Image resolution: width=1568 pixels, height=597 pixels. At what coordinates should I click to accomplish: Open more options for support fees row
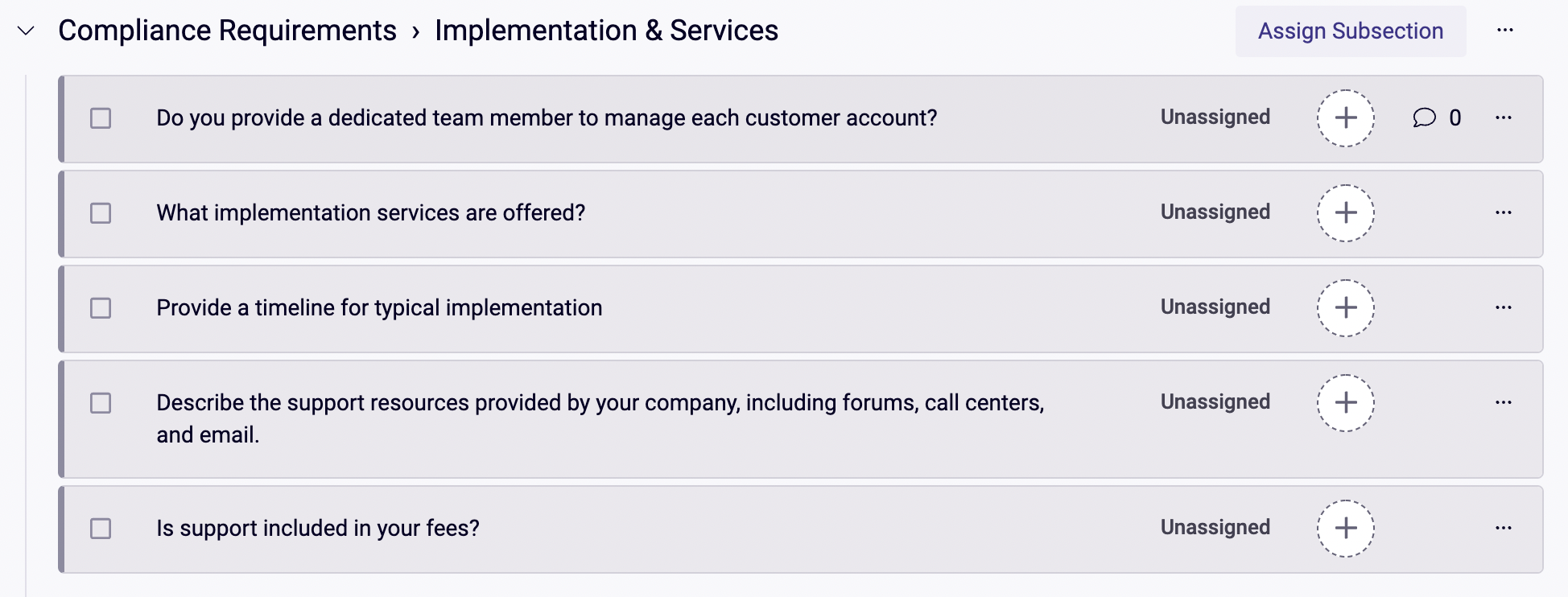(x=1504, y=528)
